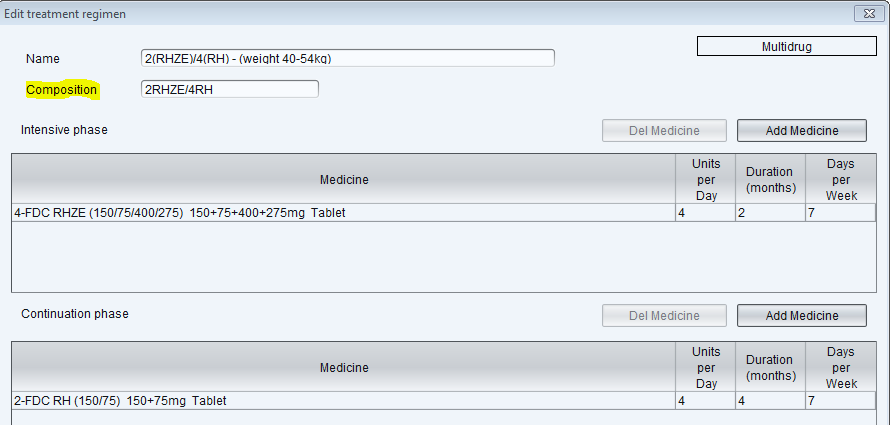Click the Multidrug button
This screenshot has width=890, height=425.
click(x=787, y=47)
